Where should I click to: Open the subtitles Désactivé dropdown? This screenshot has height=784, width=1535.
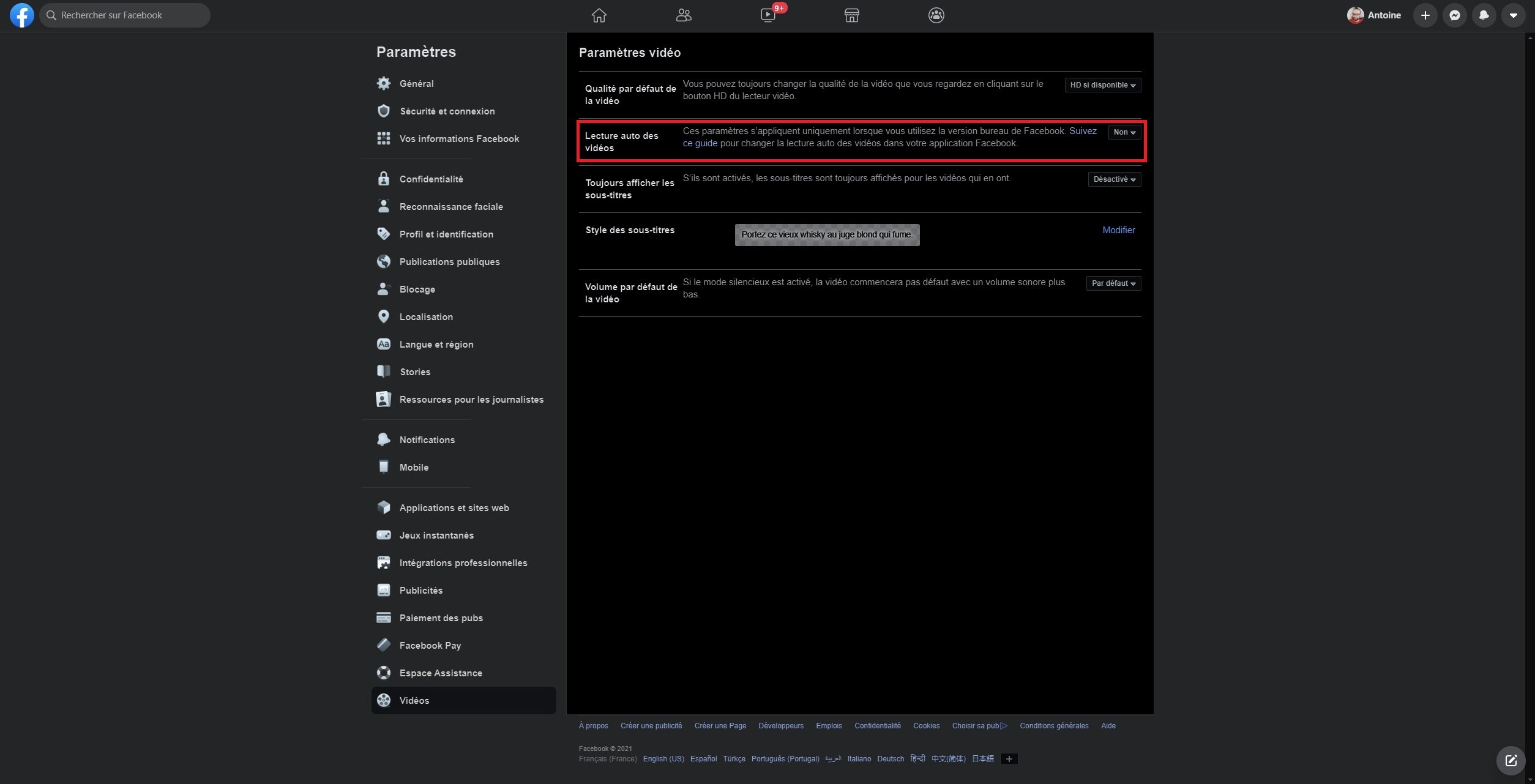click(1114, 179)
